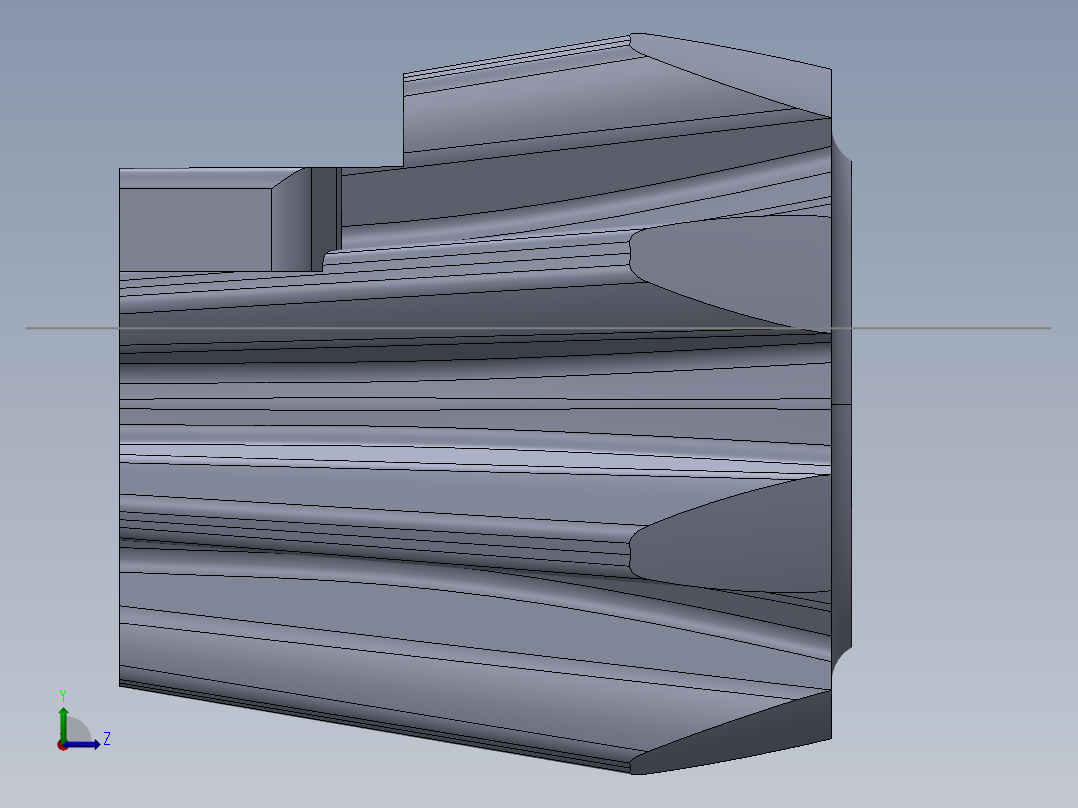The height and width of the screenshot is (808, 1078).
Task: Select the horizontal centerline axis
Action: 538,328
